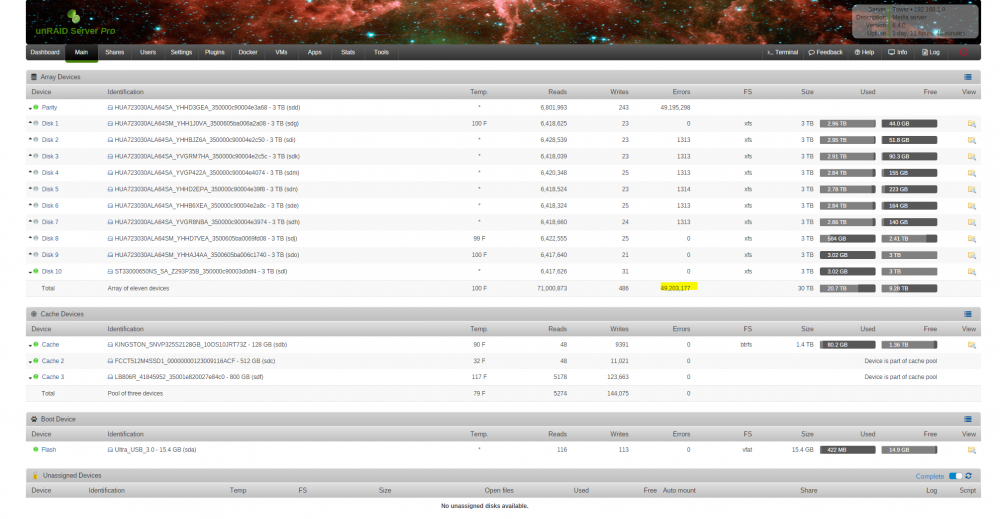Screen dimensions: 1000x519
Task: Click the red power icon in the menu bar
Action: click(964, 52)
